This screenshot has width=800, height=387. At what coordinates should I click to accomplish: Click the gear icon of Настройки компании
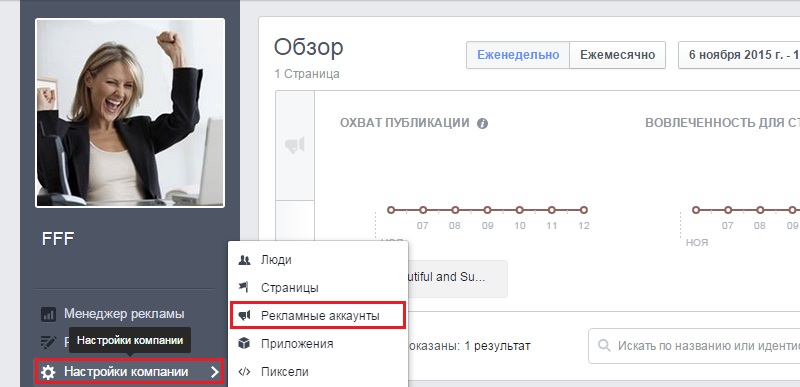pos(48,372)
